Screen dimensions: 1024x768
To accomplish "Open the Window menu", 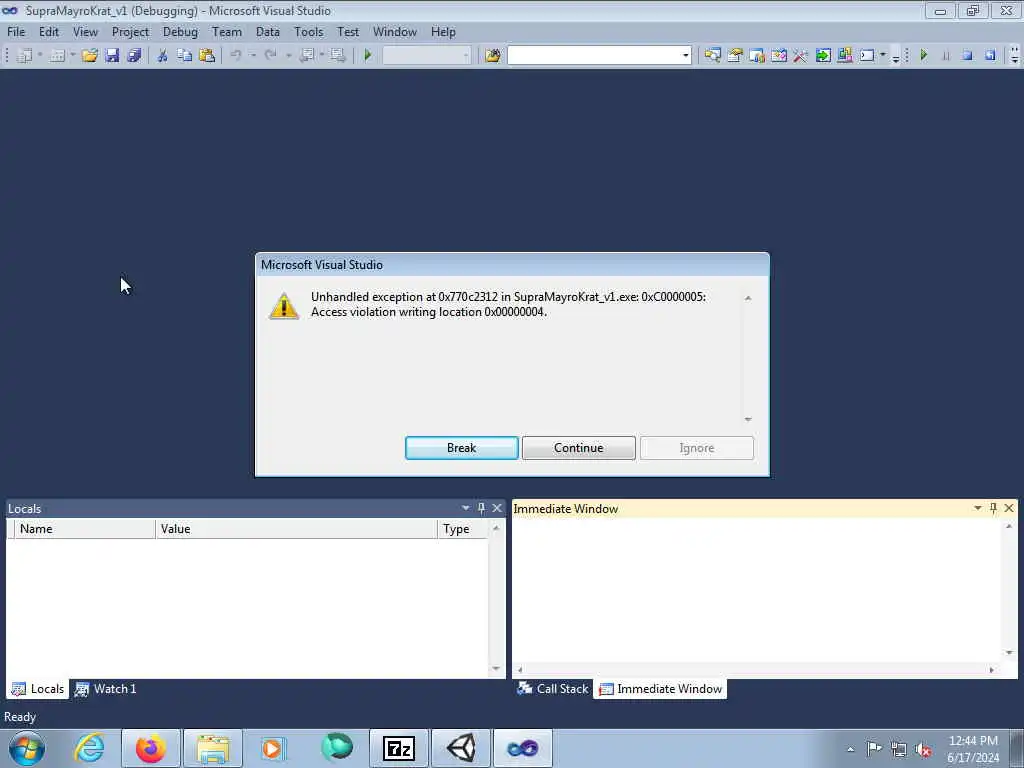I will pos(395,31).
